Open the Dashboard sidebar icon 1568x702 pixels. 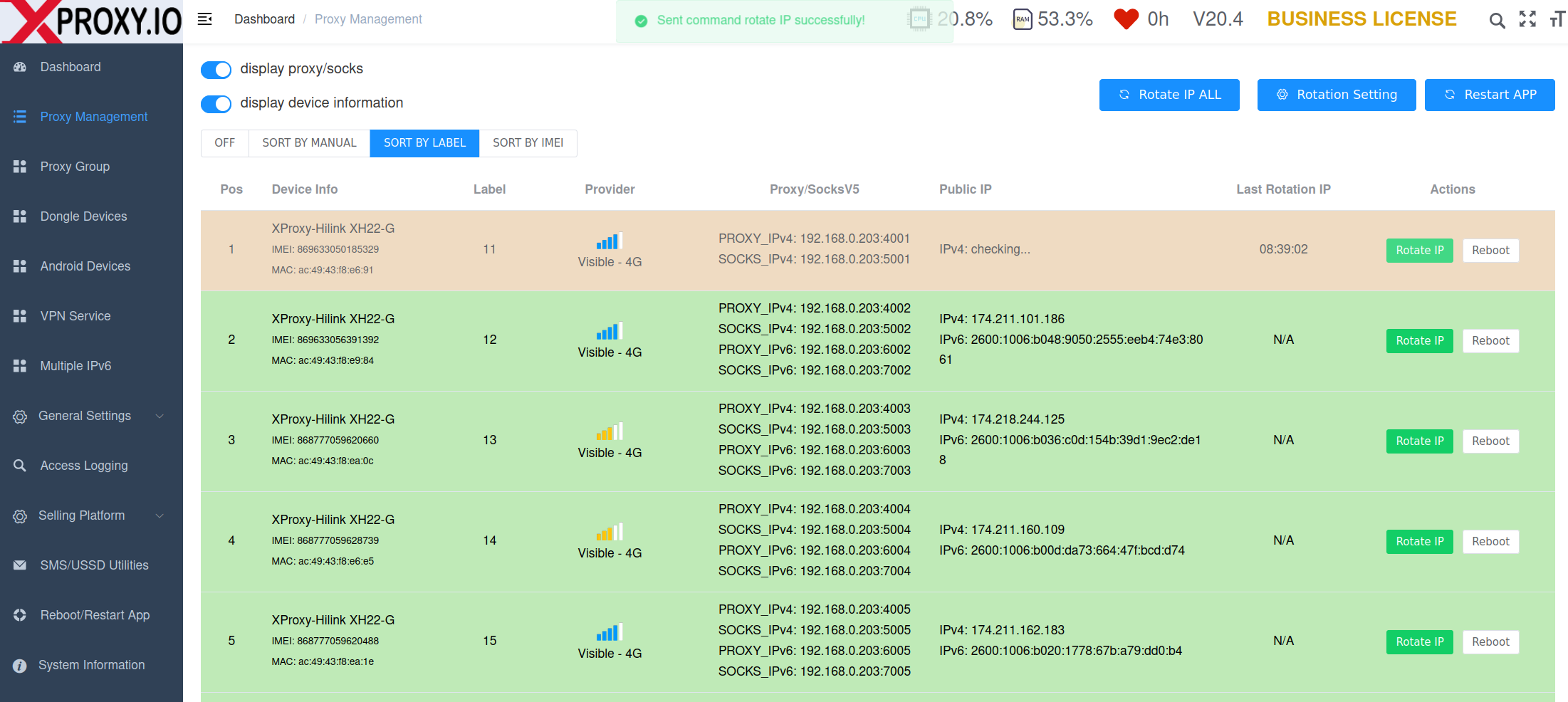(20, 67)
